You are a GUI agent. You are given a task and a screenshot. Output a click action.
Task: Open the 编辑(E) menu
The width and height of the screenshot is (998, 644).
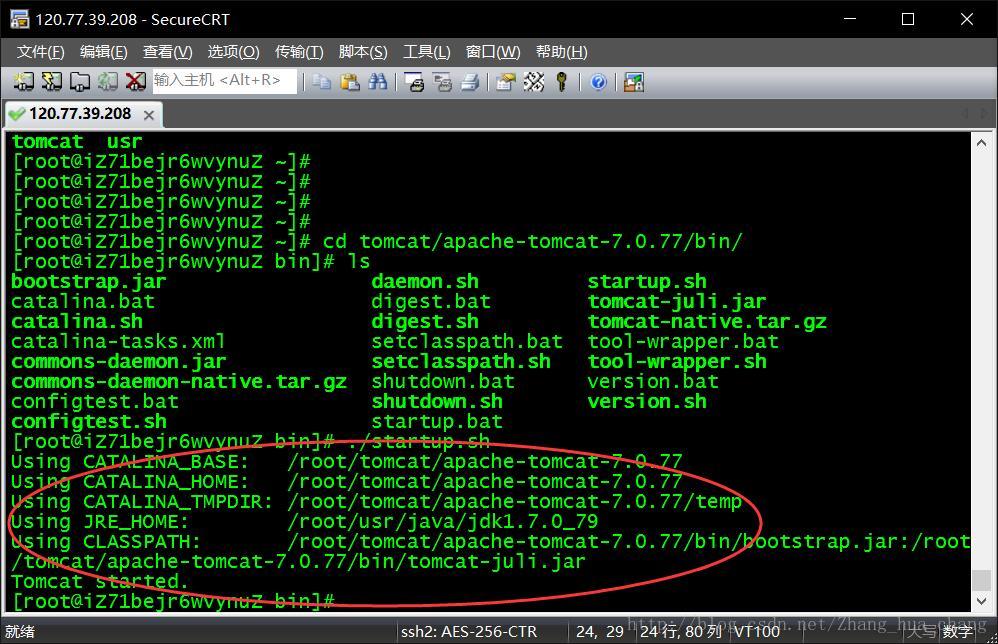(103, 52)
